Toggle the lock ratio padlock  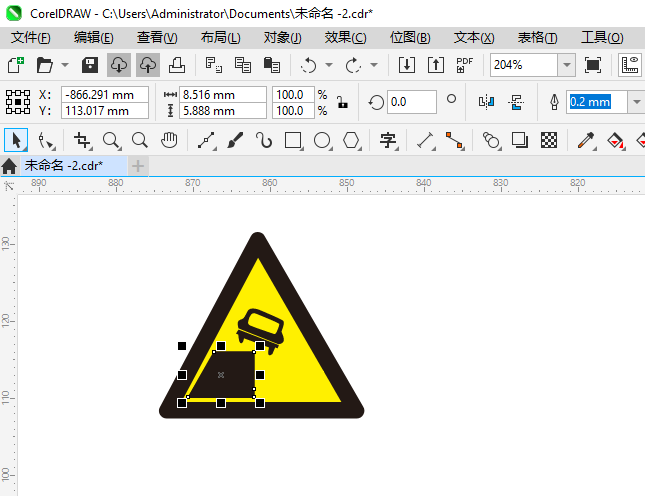pyautogui.click(x=342, y=102)
